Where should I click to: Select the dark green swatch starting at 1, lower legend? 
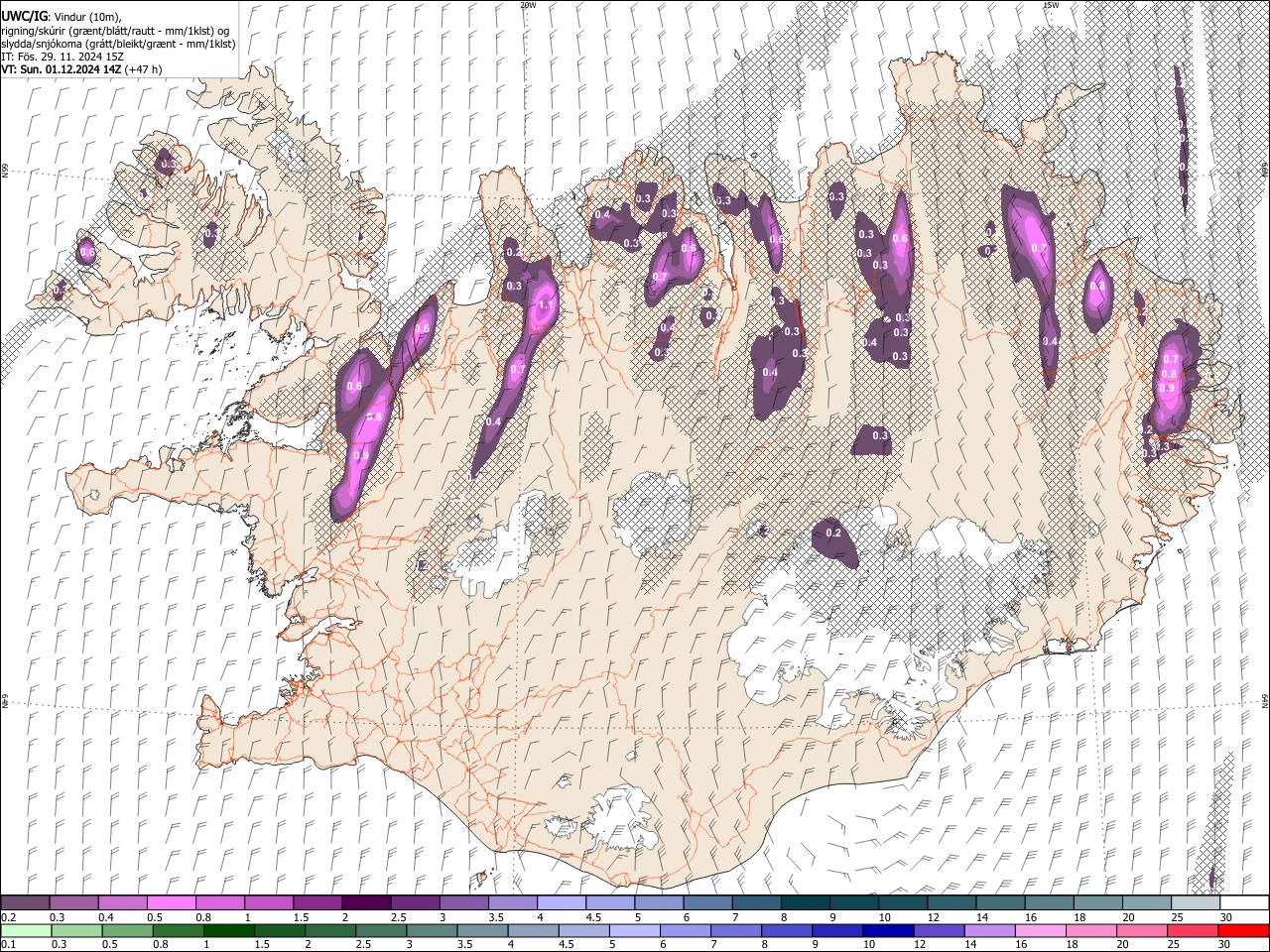[229, 930]
